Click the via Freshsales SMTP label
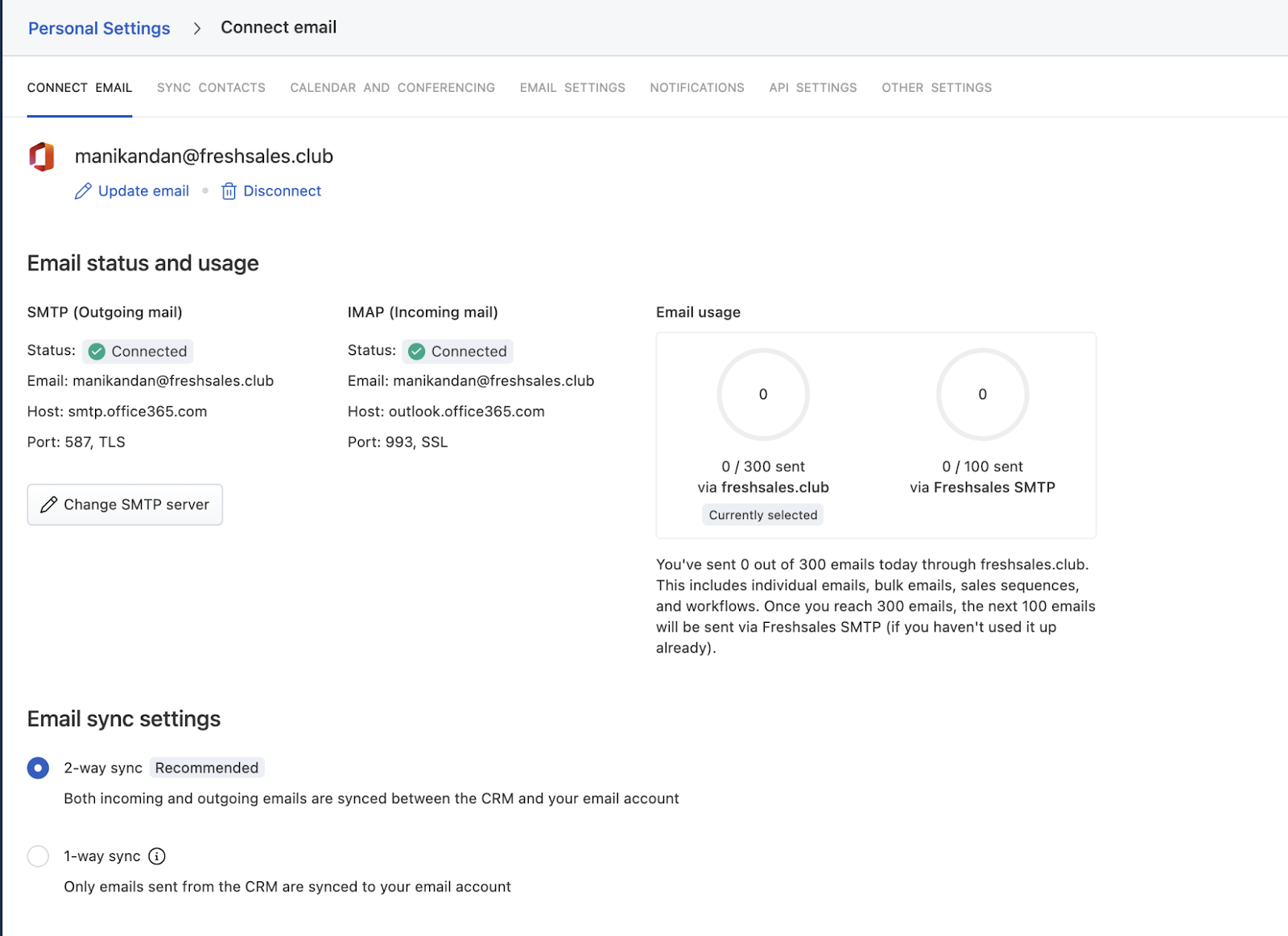This screenshot has width=1288, height=936. click(x=982, y=488)
